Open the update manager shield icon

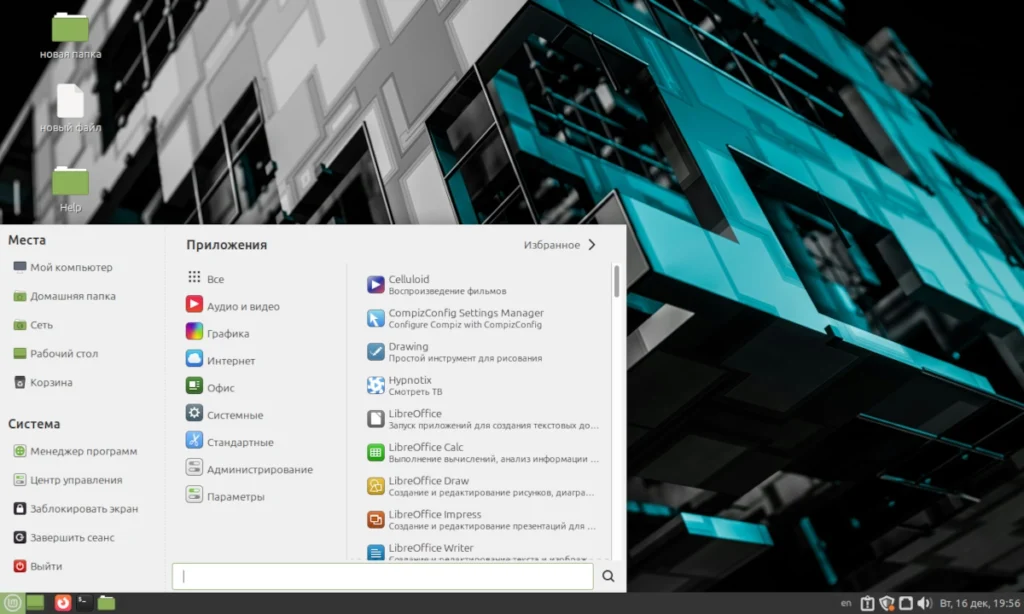click(886, 604)
